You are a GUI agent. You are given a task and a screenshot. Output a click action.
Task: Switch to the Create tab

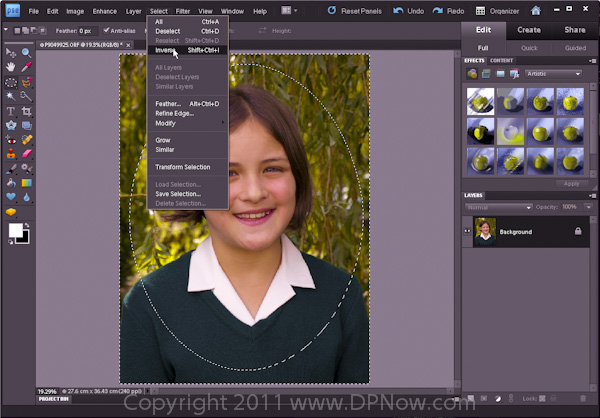coord(529,31)
